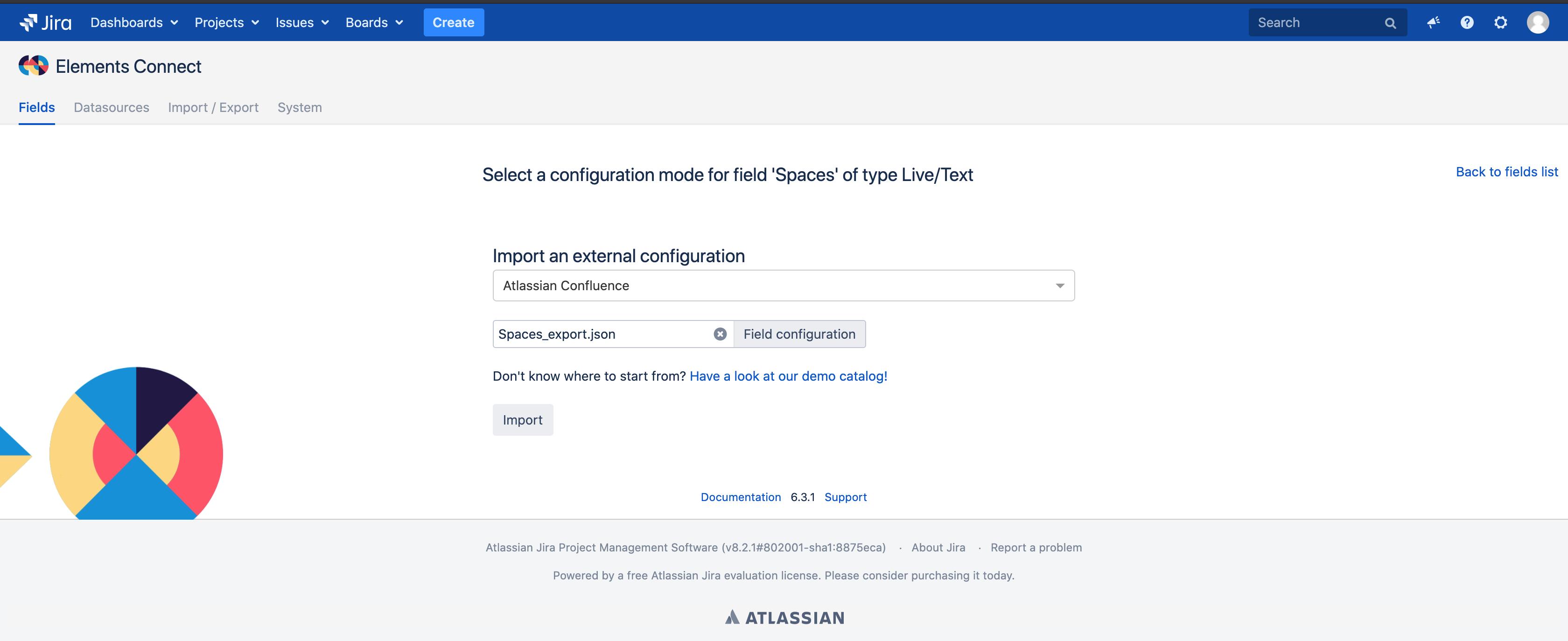The image size is (1568, 641).
Task: Open the help question mark icon
Action: click(x=1467, y=22)
